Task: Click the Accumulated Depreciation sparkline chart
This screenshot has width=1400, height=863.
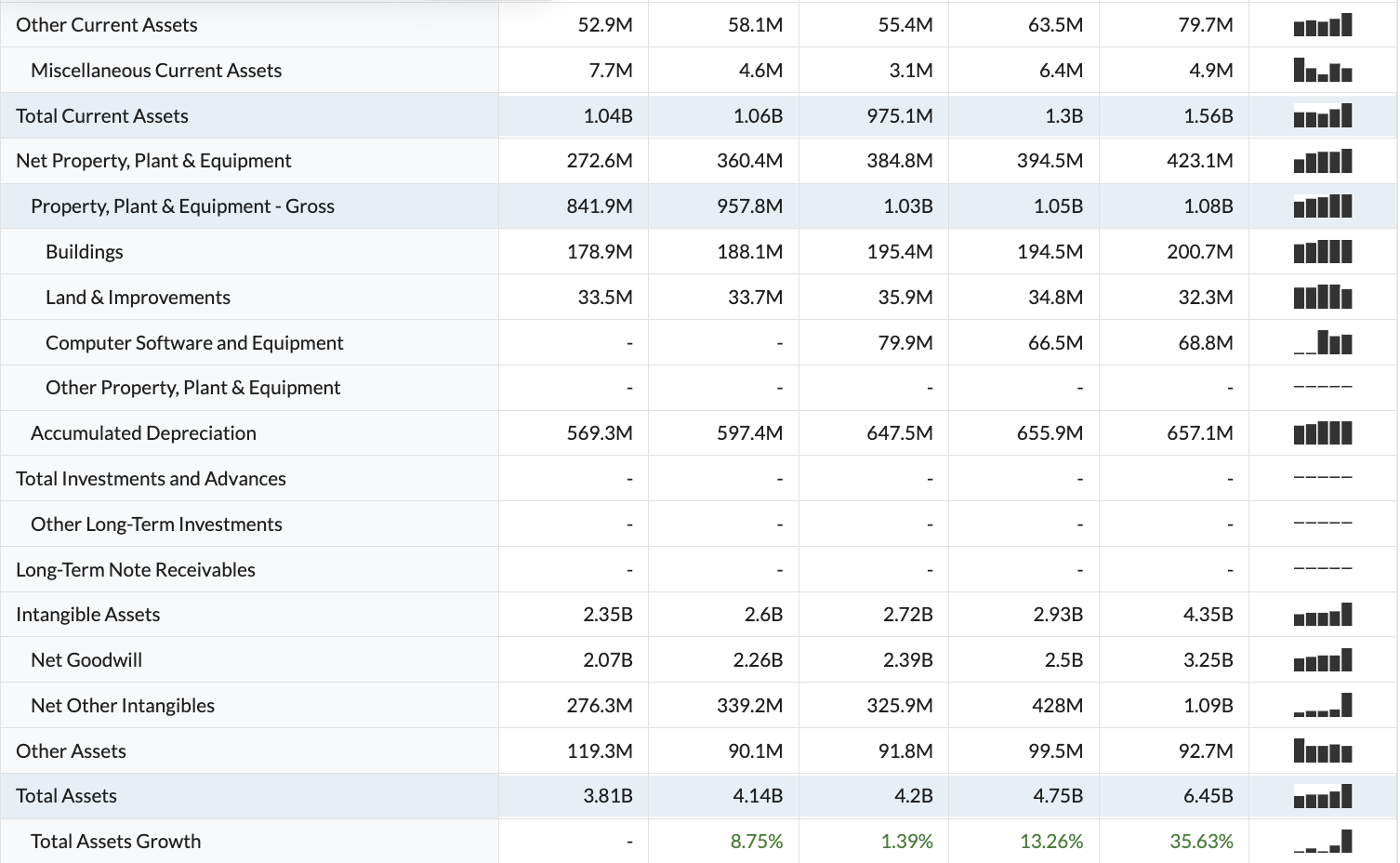Action: point(1323,433)
